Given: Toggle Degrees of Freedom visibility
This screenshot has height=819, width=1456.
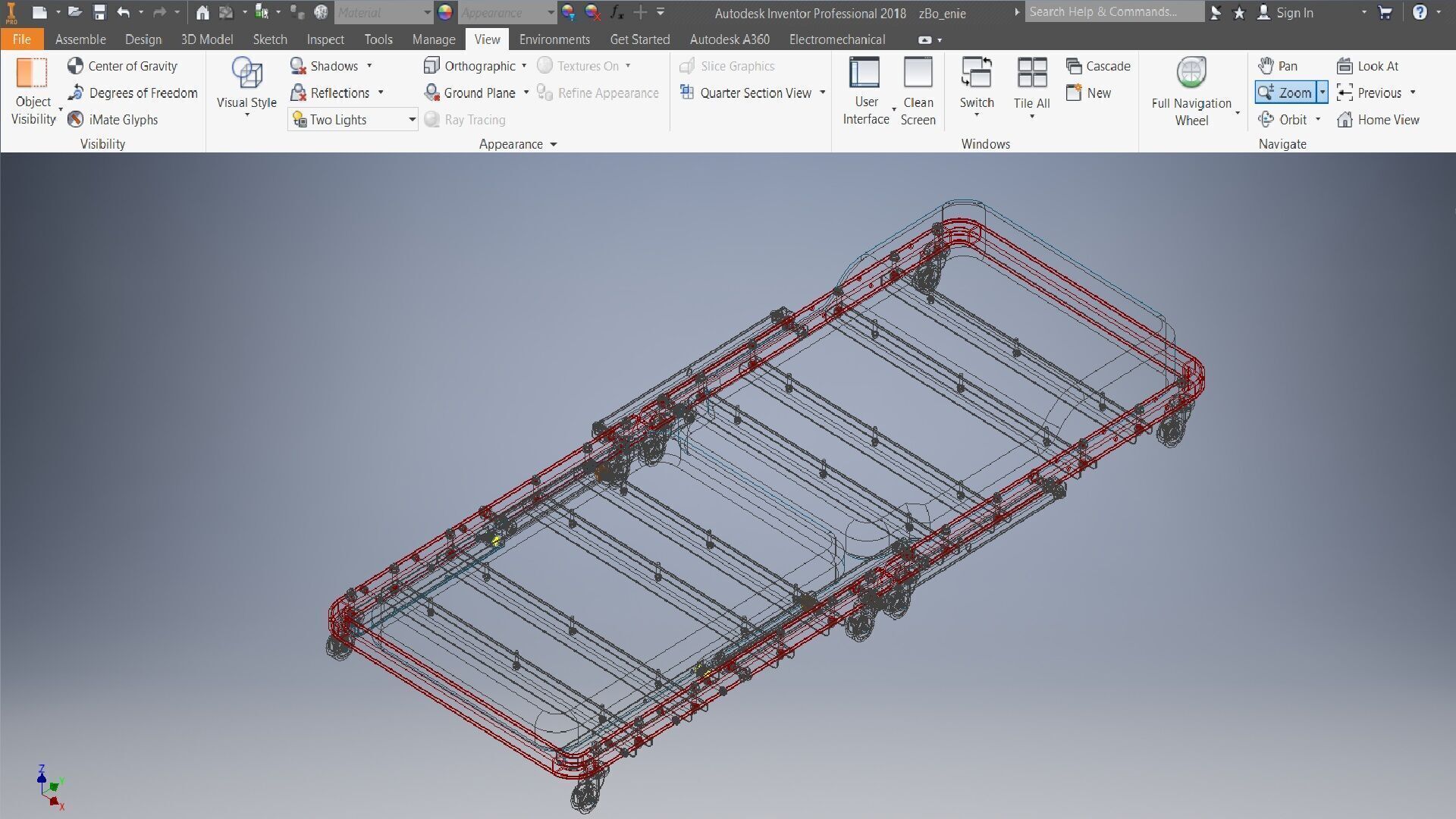Looking at the screenshot, I should click(132, 93).
